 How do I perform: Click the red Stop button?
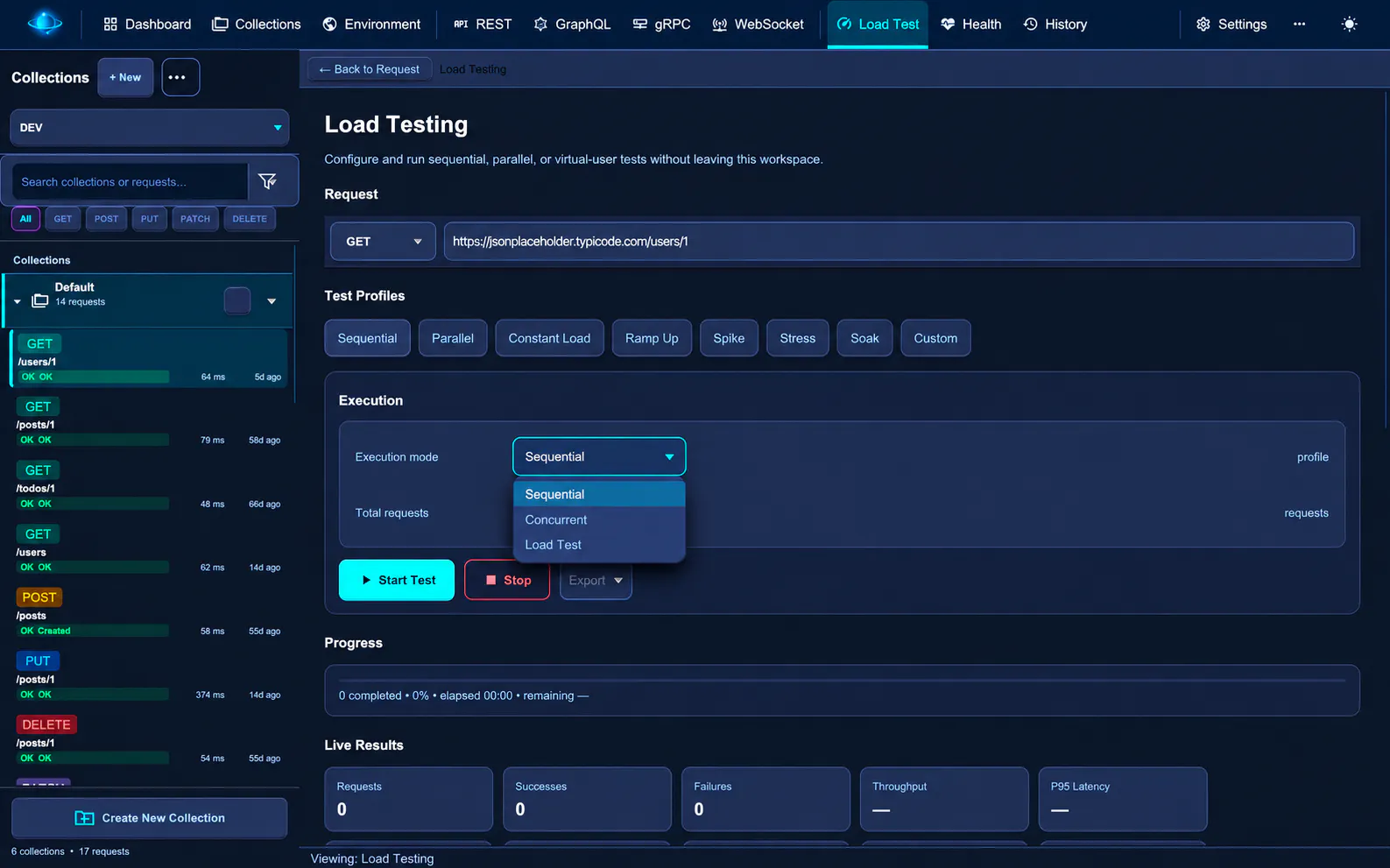click(507, 580)
